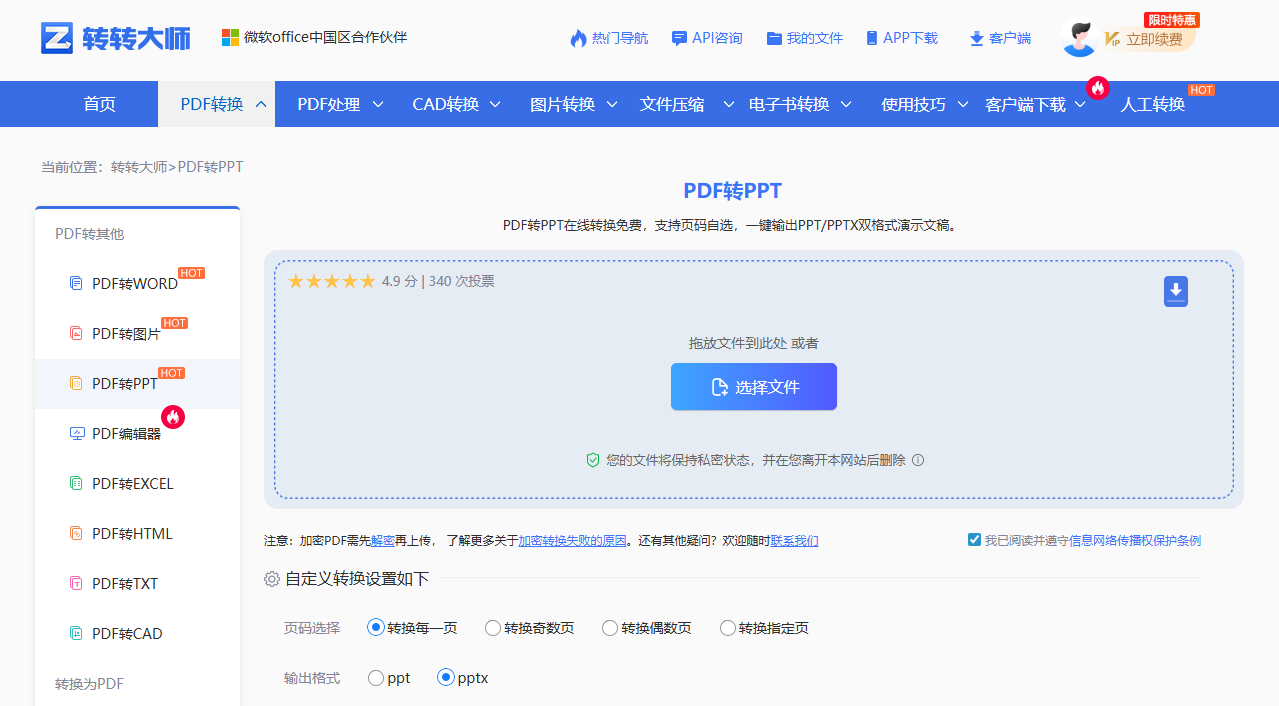Viewport: 1279px width, 706px height.
Task: Open the PDF转图片 tool
Action: coord(125,333)
